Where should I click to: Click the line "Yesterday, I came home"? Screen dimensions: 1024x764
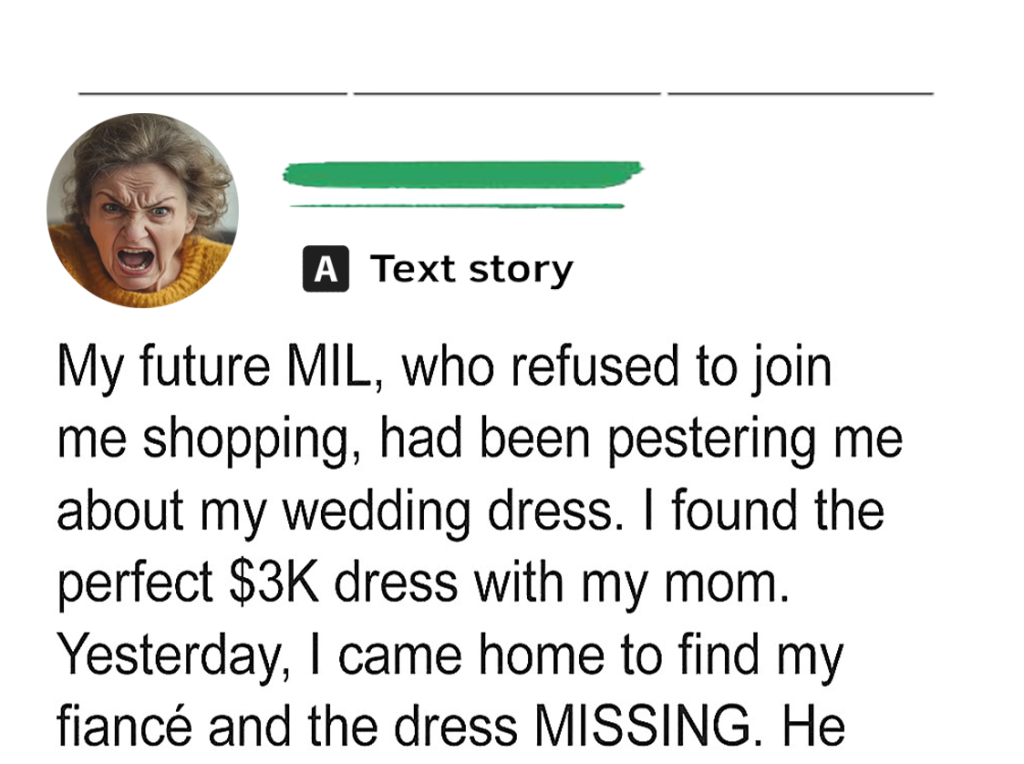[x=450, y=655]
